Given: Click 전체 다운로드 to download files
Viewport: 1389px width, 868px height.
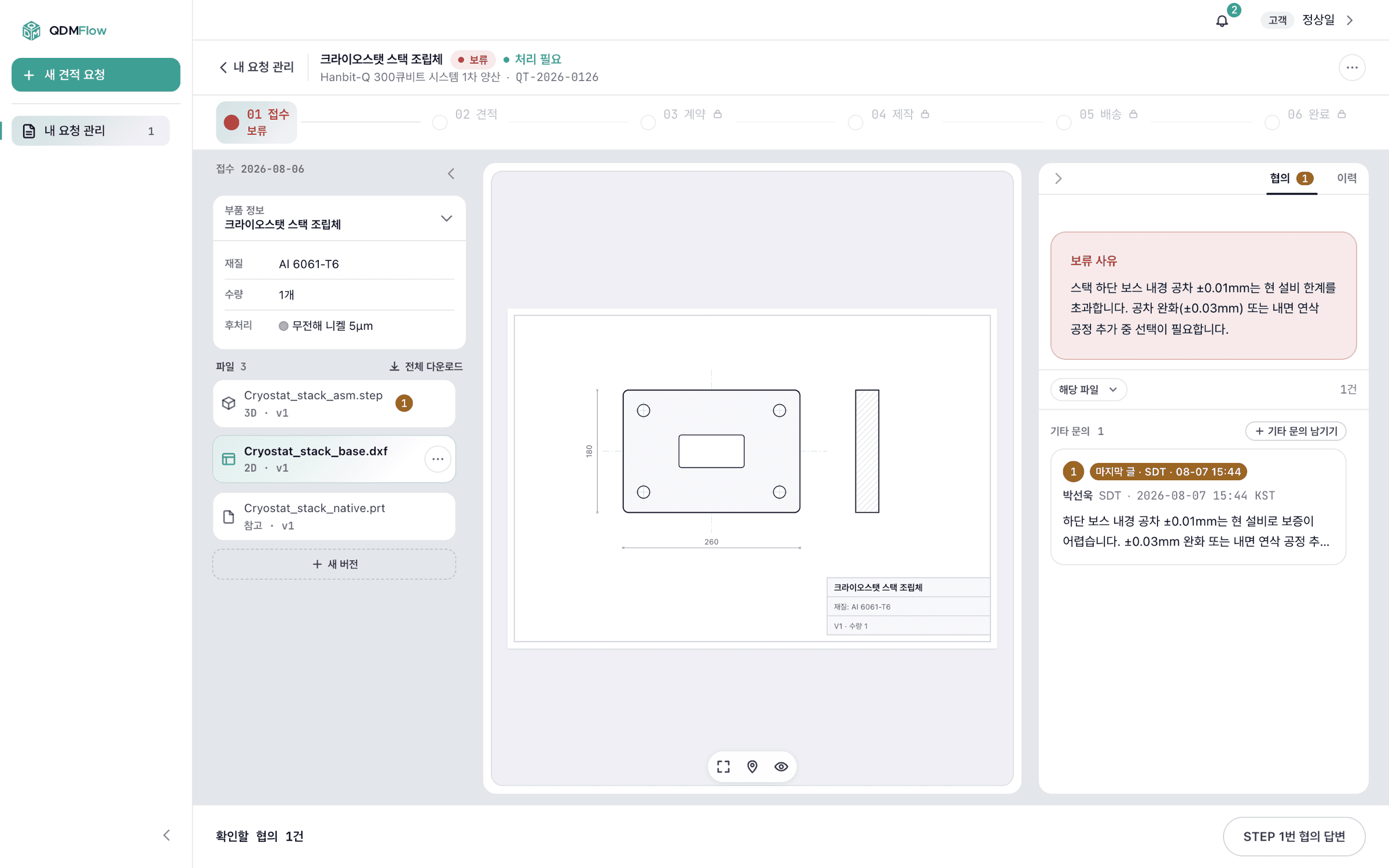Looking at the screenshot, I should click(x=426, y=366).
